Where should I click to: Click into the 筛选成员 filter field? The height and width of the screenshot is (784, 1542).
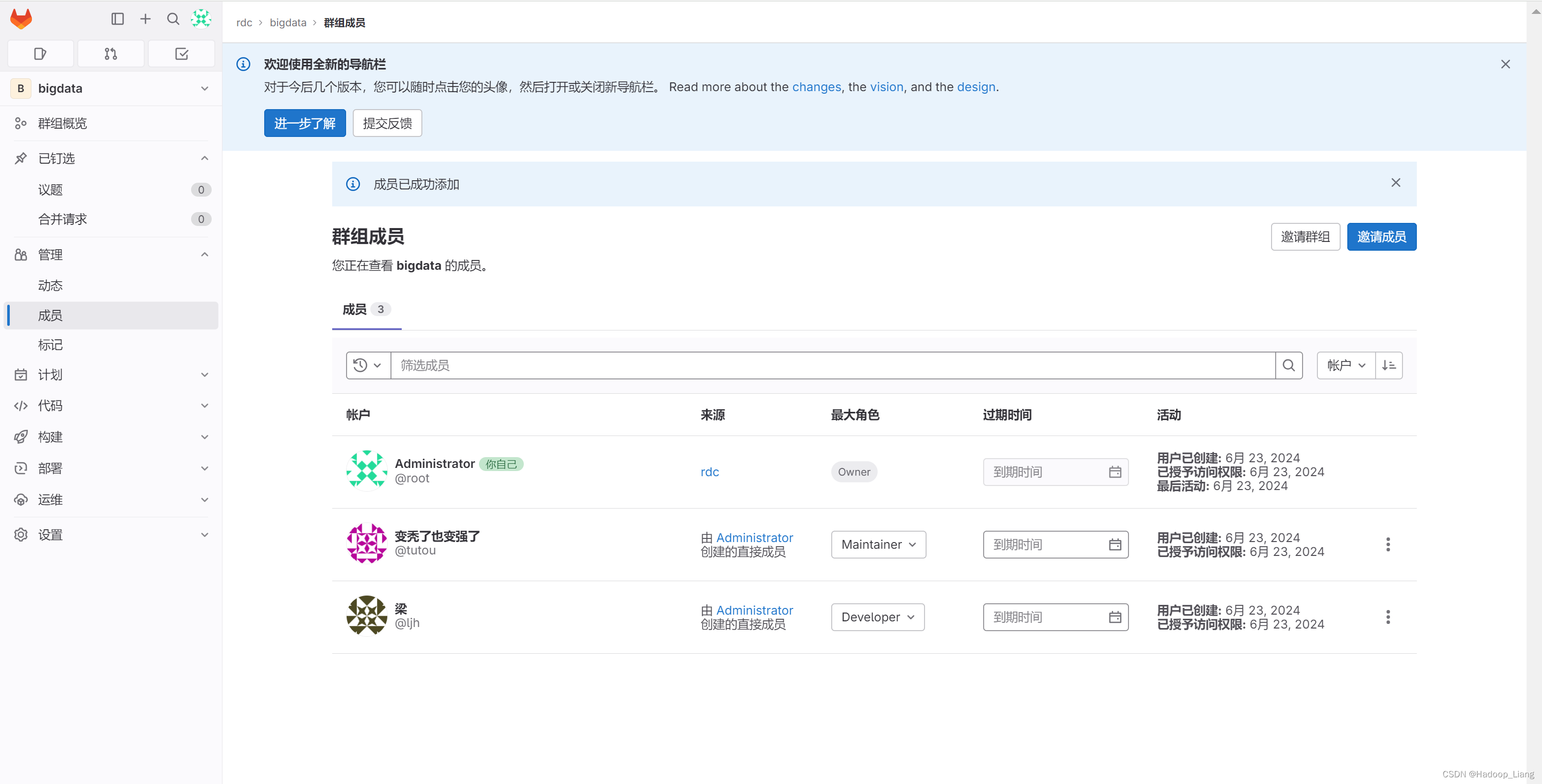tap(832, 365)
